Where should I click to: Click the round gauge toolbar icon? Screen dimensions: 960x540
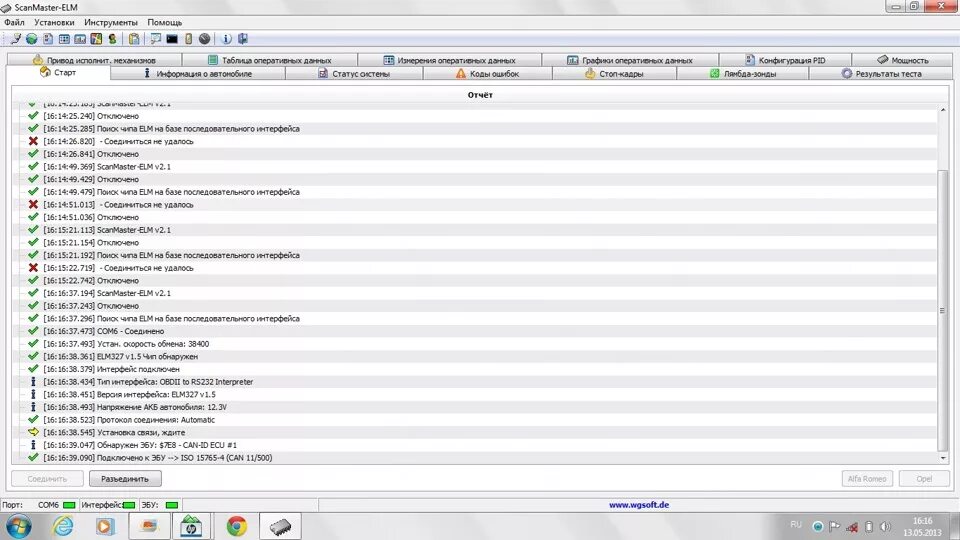[x=204, y=39]
